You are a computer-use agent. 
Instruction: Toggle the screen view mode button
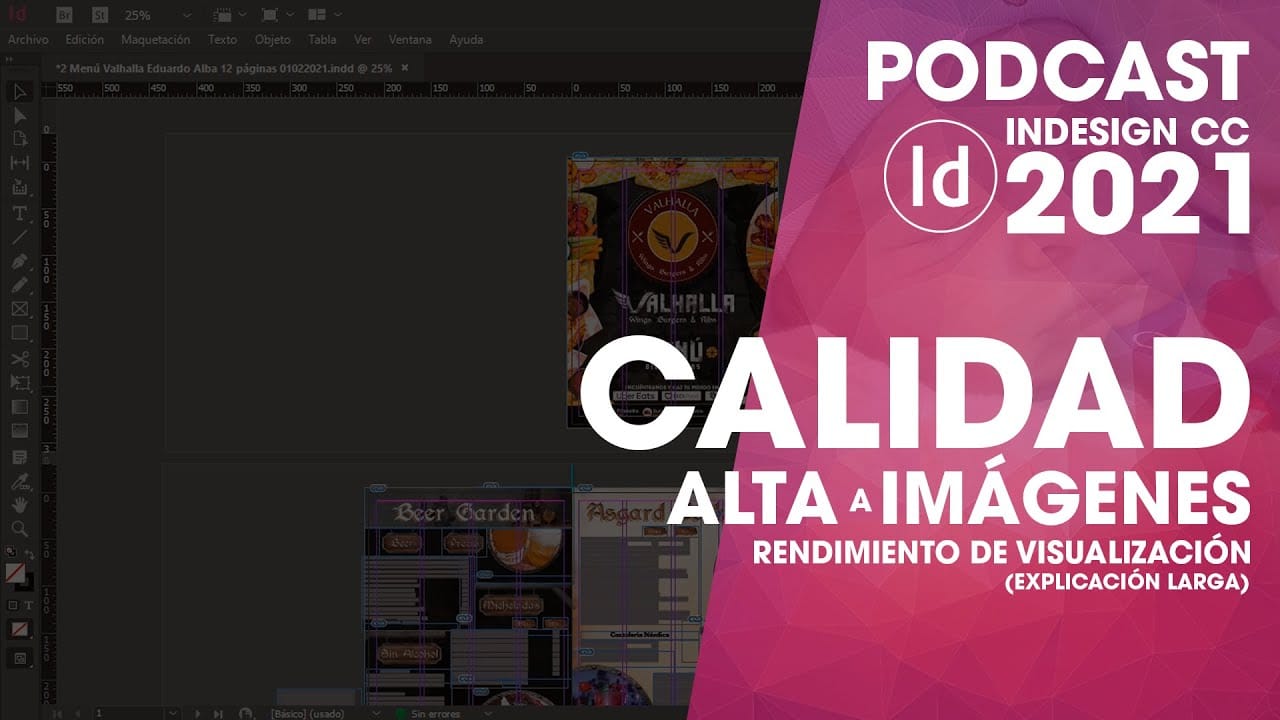19,658
